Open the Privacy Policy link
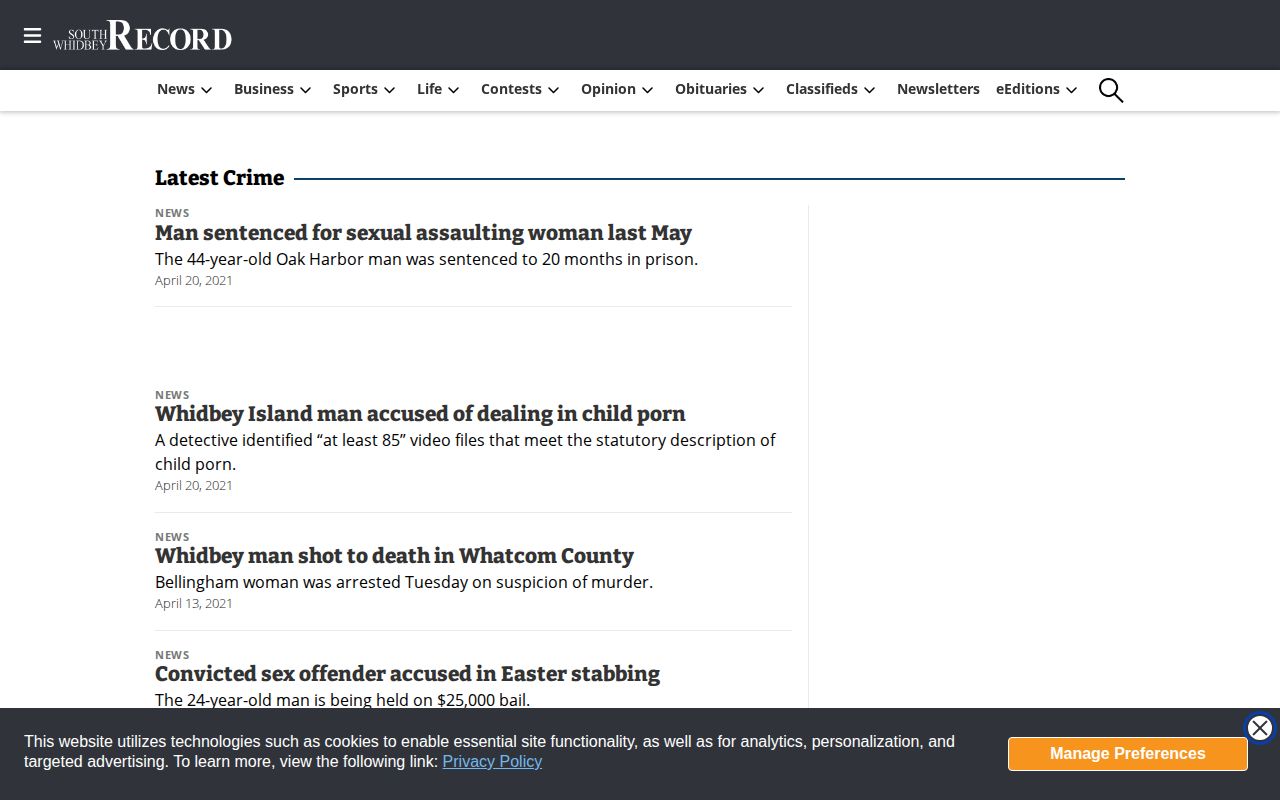The image size is (1280, 800). pos(492,762)
